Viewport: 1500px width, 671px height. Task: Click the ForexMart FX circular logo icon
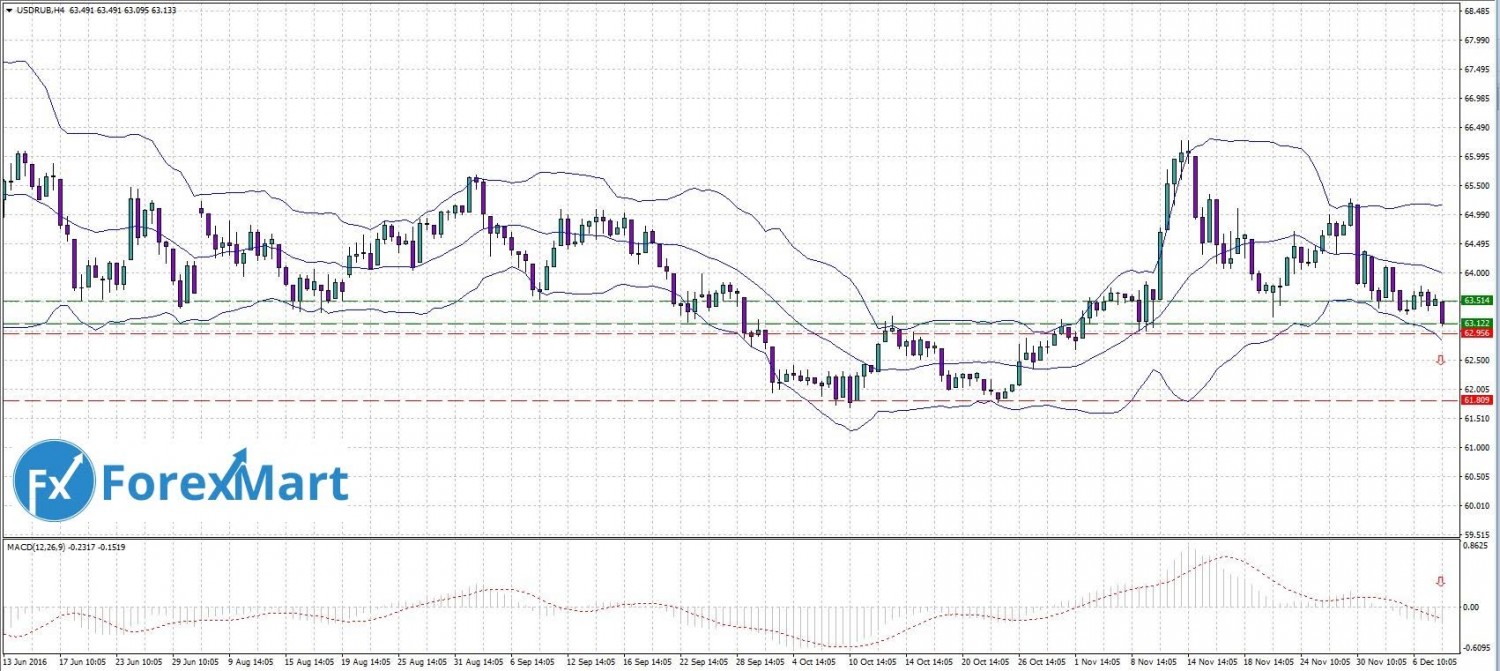pyautogui.click(x=54, y=481)
